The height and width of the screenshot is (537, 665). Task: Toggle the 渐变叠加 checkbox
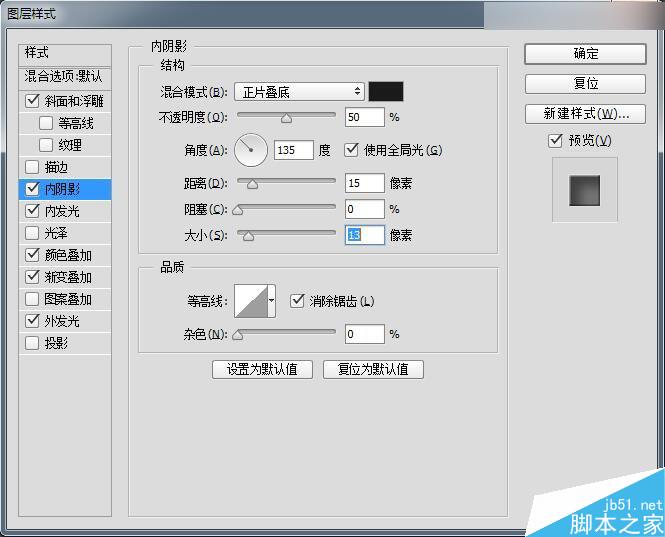coord(32,277)
